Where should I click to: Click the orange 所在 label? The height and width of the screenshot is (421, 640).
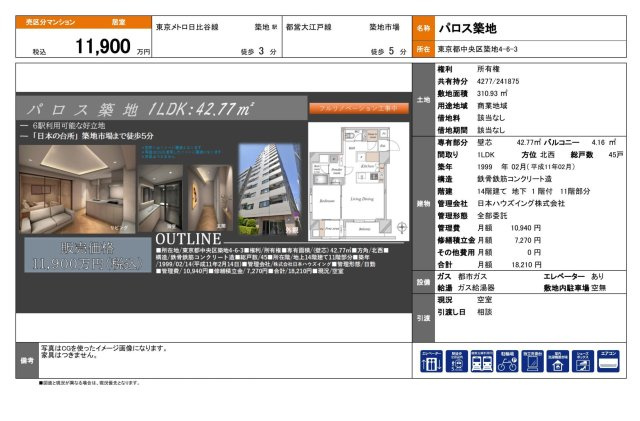[423, 49]
